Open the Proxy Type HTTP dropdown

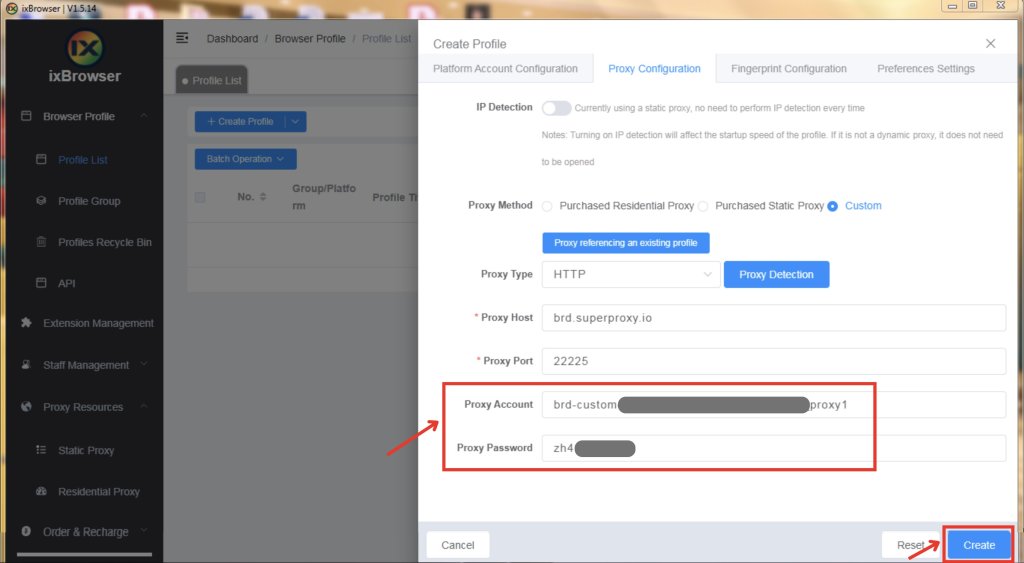pyautogui.click(x=630, y=274)
